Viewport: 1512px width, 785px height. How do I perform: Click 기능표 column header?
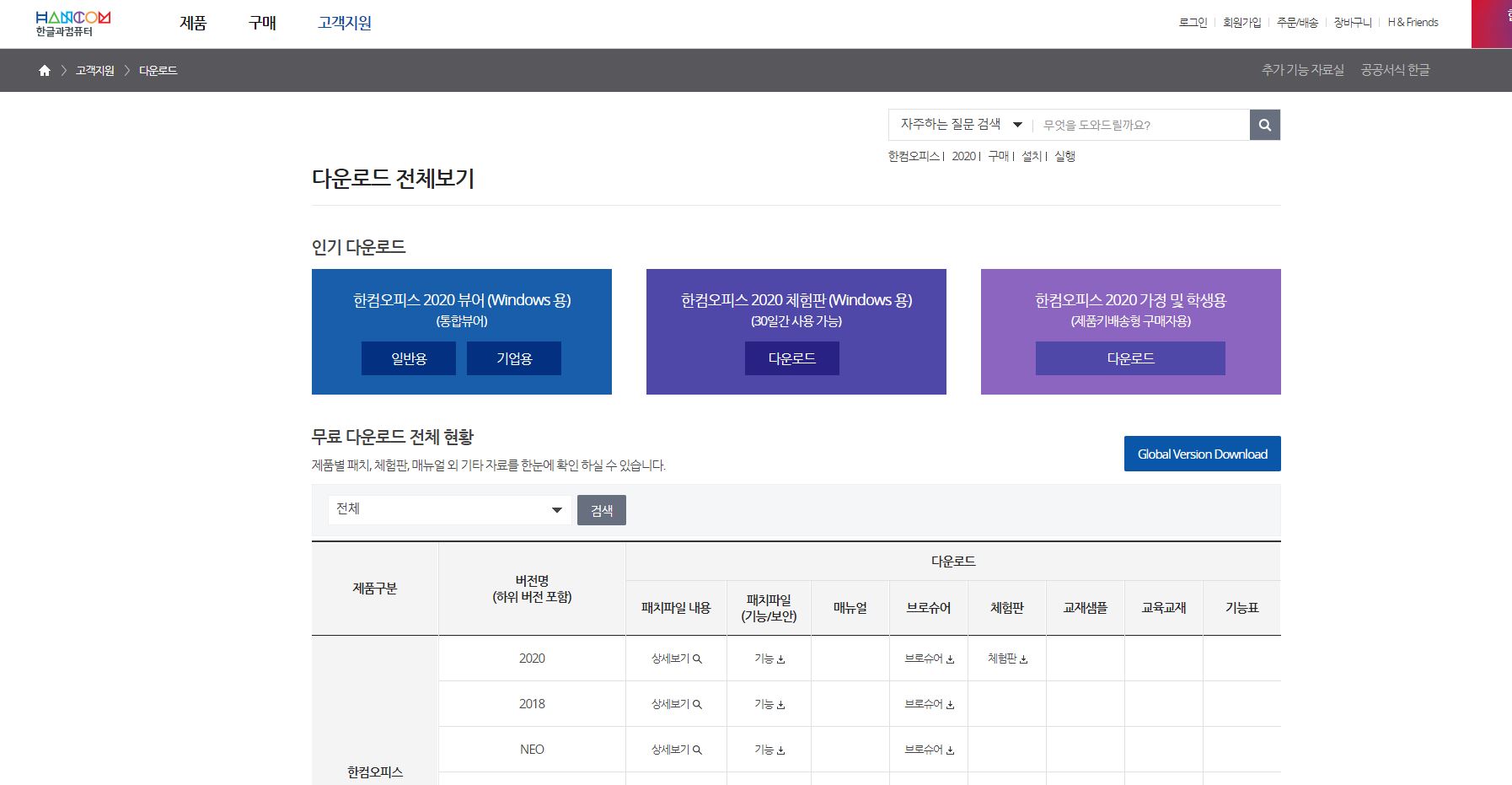[x=1241, y=608]
